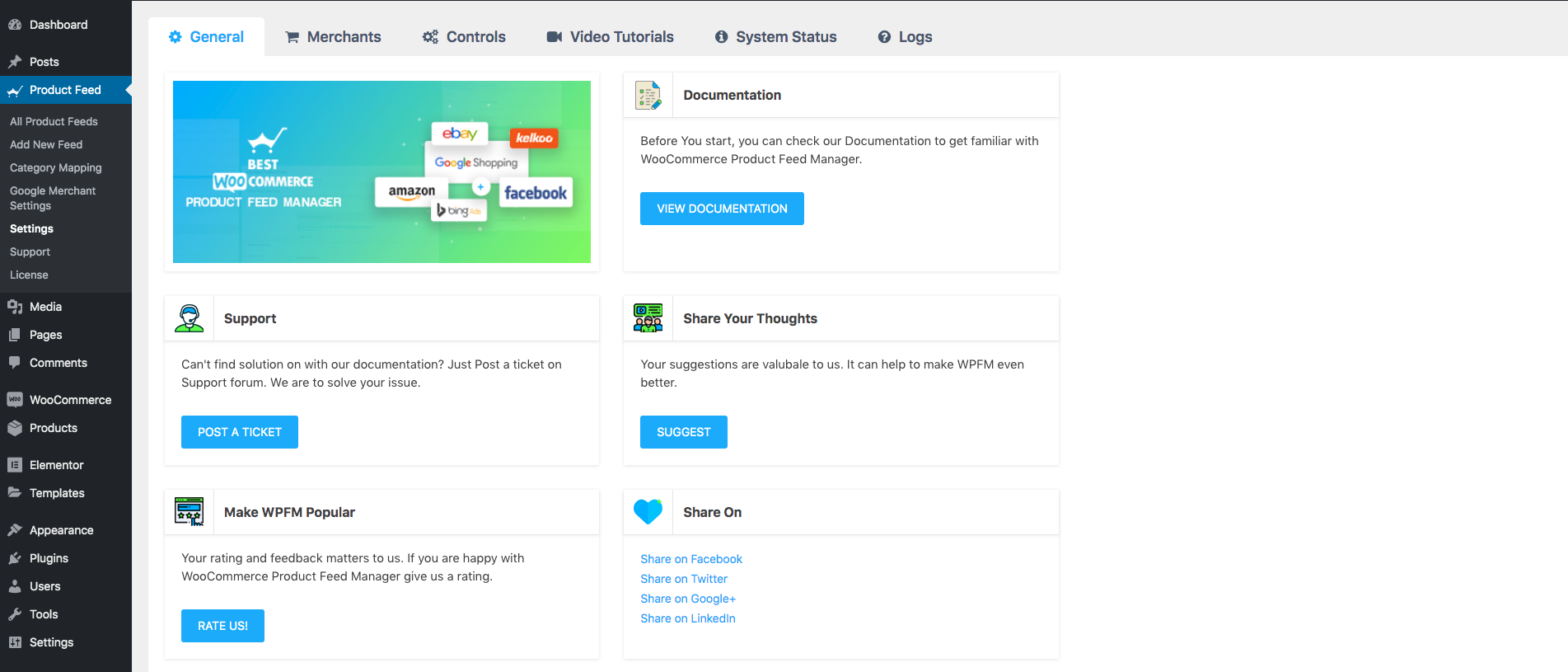Open Templates menu item

coord(66,493)
